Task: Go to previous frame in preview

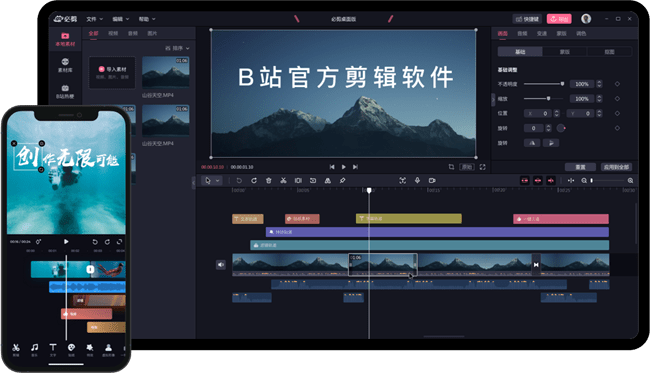Action: pos(332,167)
